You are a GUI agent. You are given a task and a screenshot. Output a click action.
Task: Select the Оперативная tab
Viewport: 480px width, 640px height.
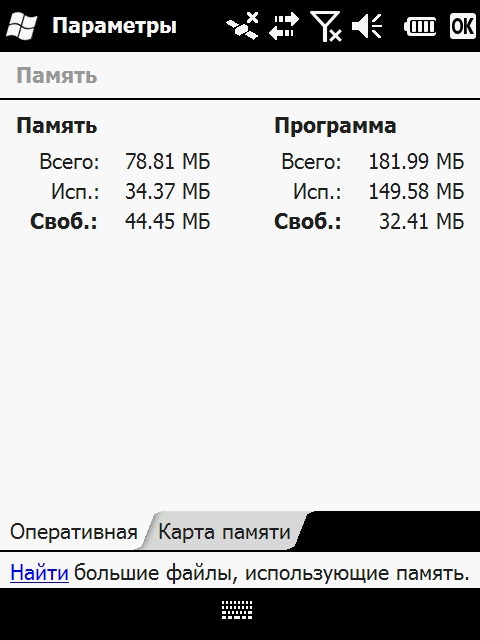coord(73,532)
